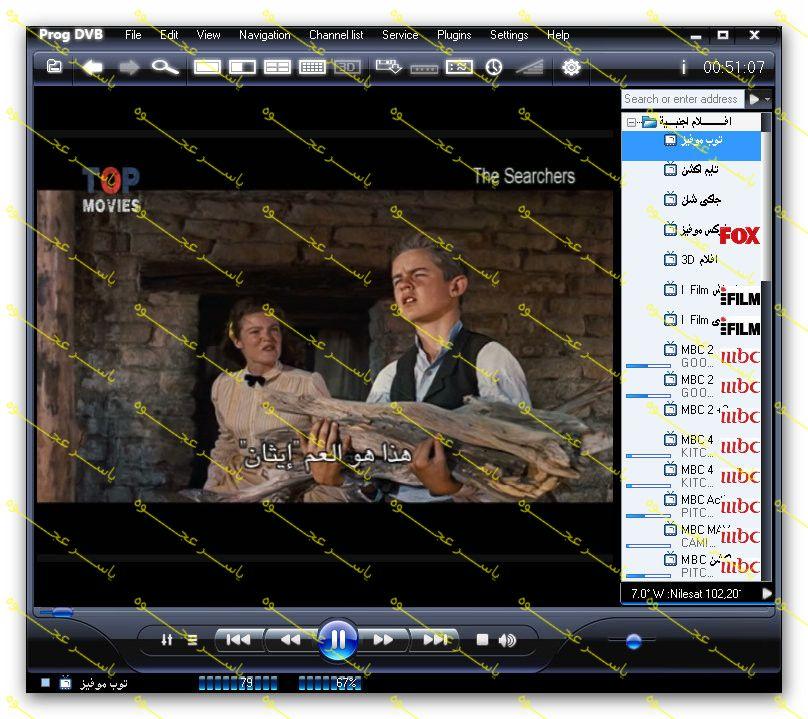The height and width of the screenshot is (719, 808).
Task: Open the Settings menu
Action: 509,35
